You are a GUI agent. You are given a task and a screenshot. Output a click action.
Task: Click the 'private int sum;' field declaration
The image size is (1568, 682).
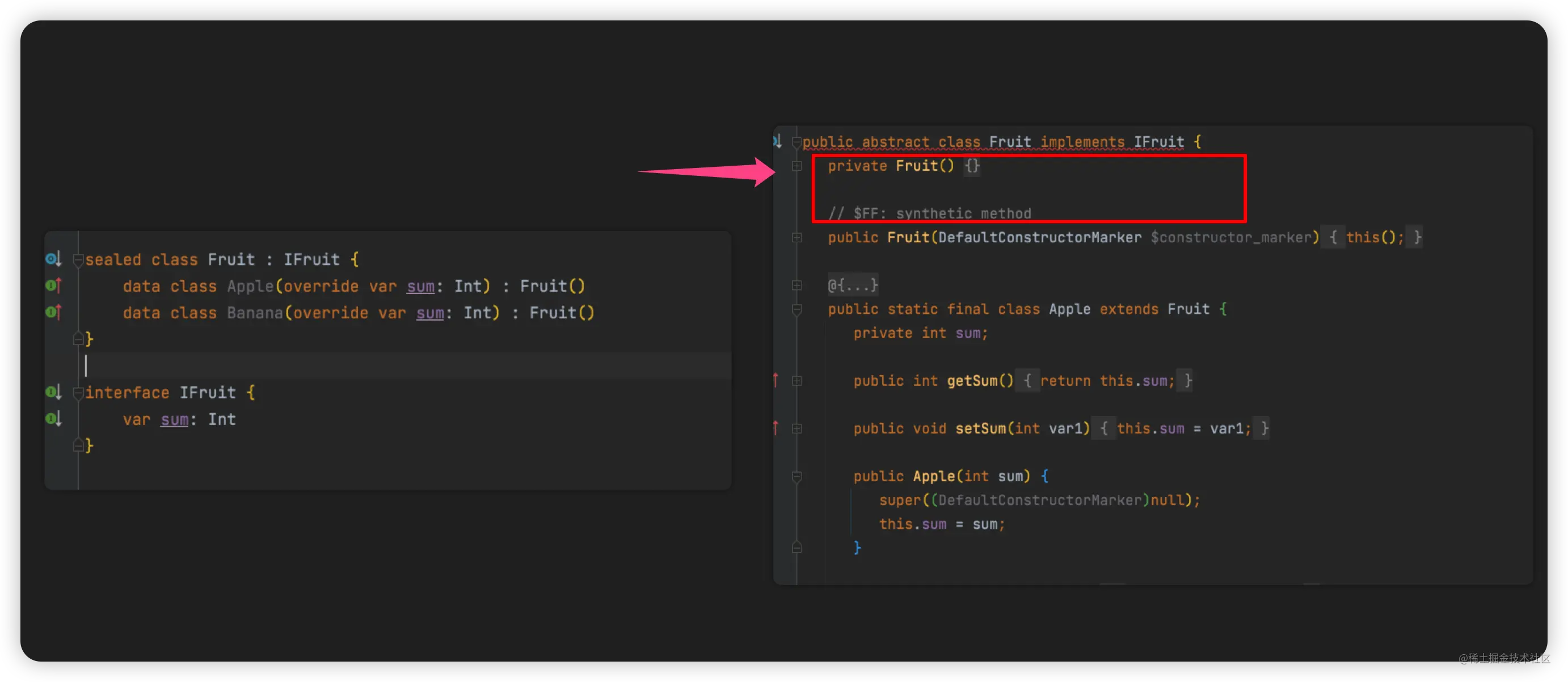point(920,333)
